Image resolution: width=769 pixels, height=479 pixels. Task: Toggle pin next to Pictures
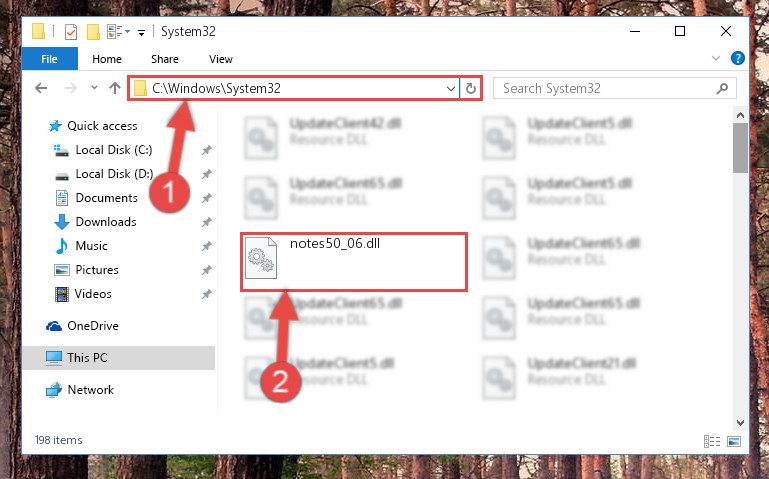[206, 270]
